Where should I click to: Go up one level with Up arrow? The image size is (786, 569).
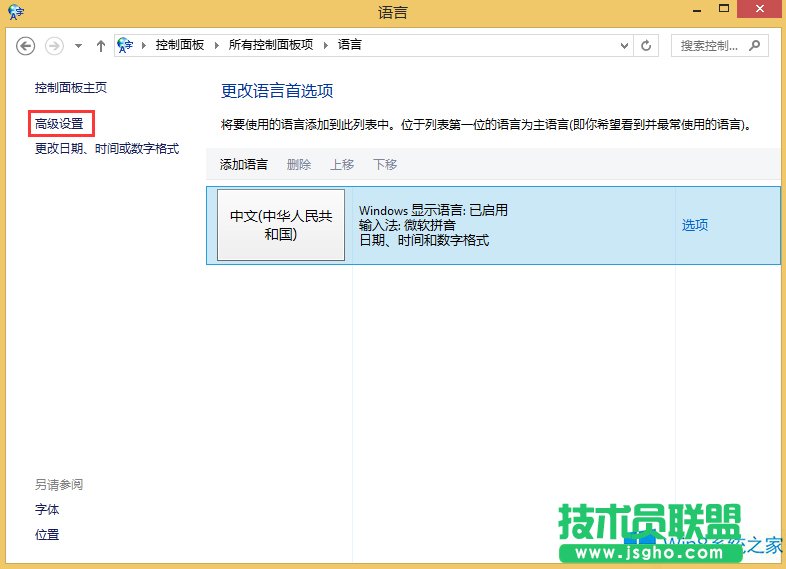101,46
